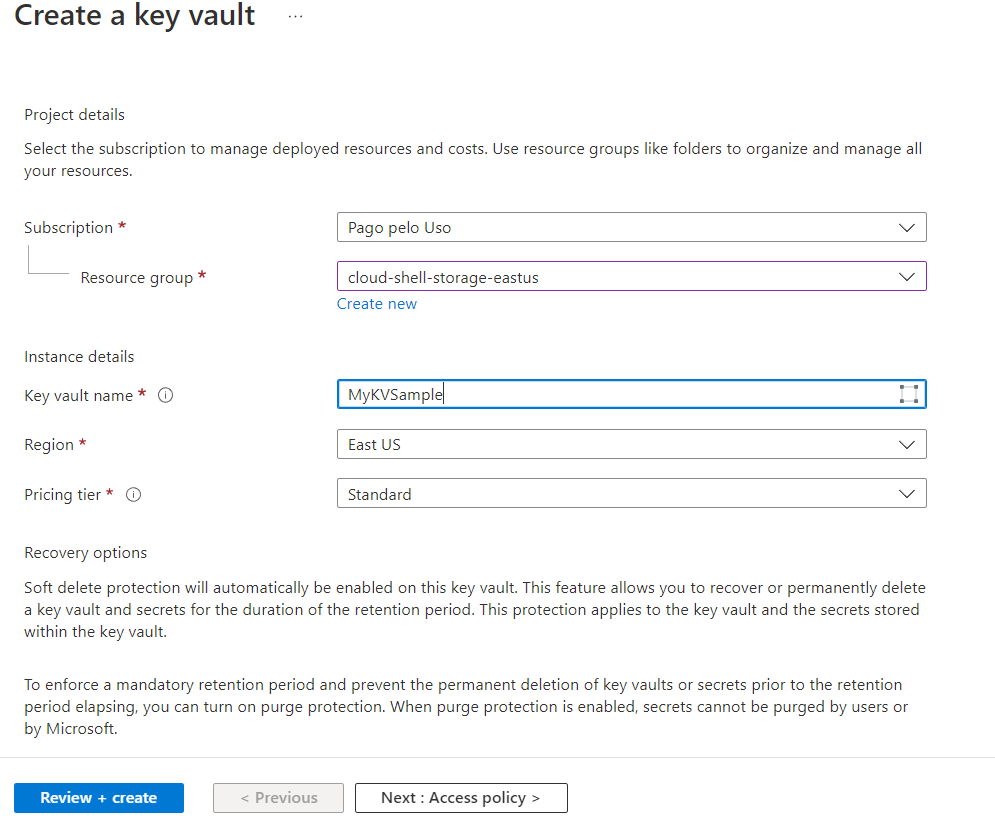Open the Subscription dropdown showing Pago pelo Uso
This screenshot has height=835, width=995.
pos(631,227)
